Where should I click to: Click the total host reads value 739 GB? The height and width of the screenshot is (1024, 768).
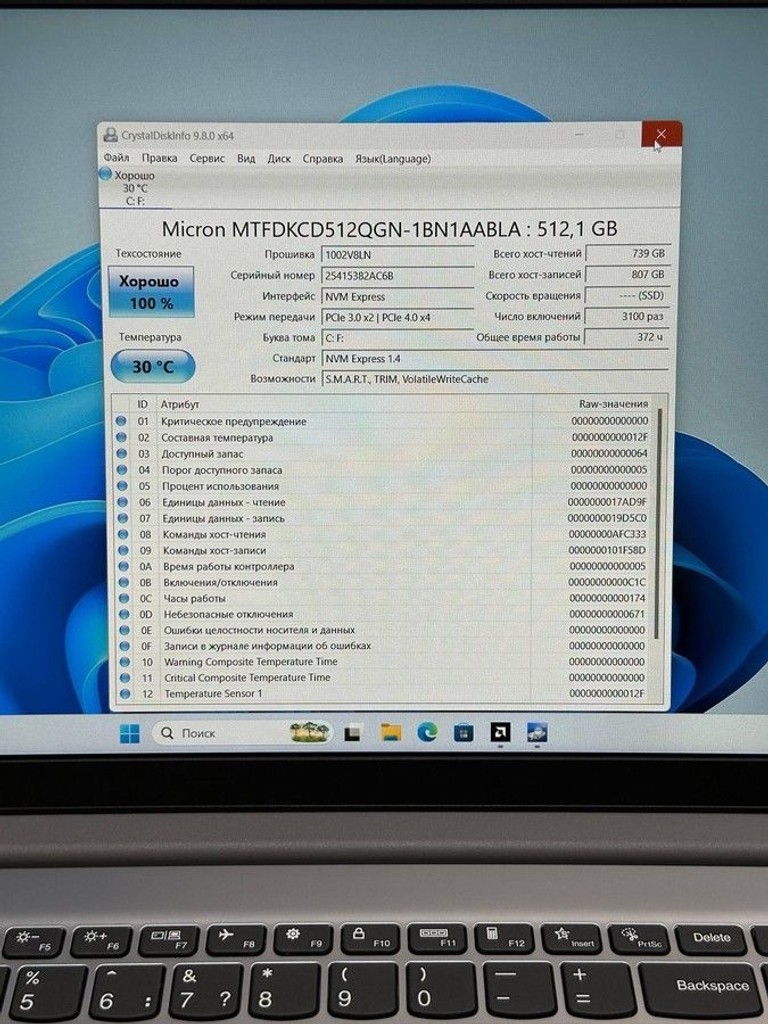coord(627,253)
